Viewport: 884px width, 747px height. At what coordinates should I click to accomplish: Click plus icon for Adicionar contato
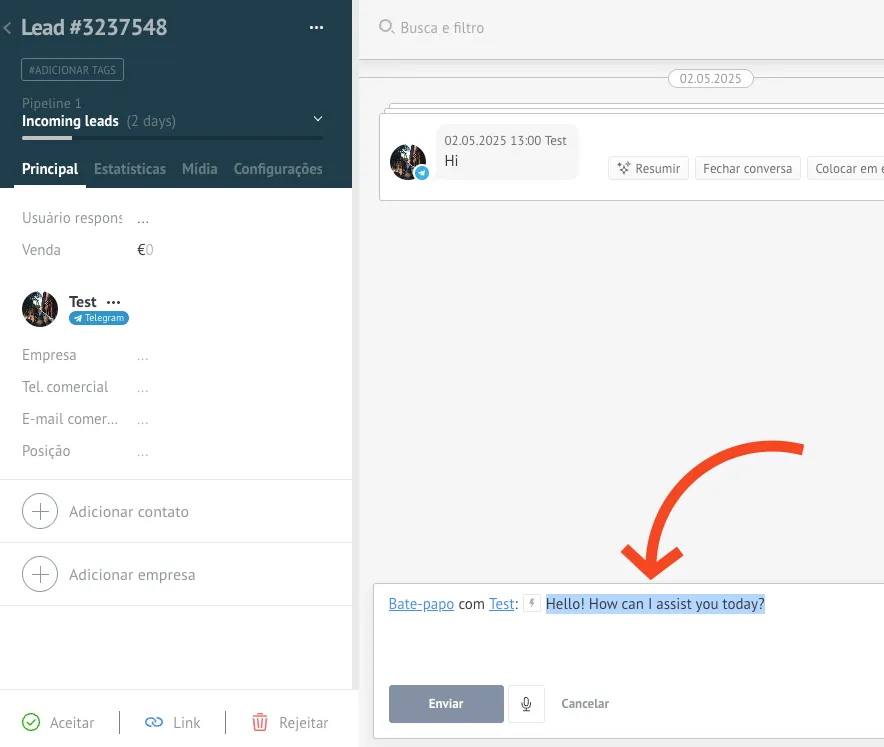[x=40, y=511]
